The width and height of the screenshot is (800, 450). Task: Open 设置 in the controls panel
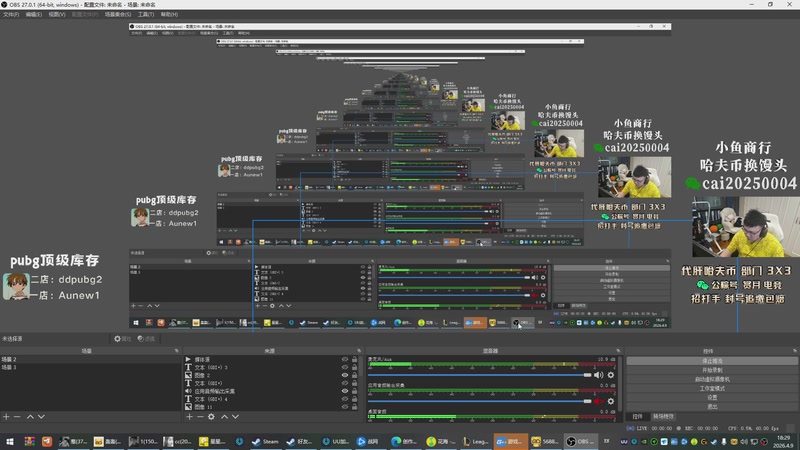(x=712, y=397)
